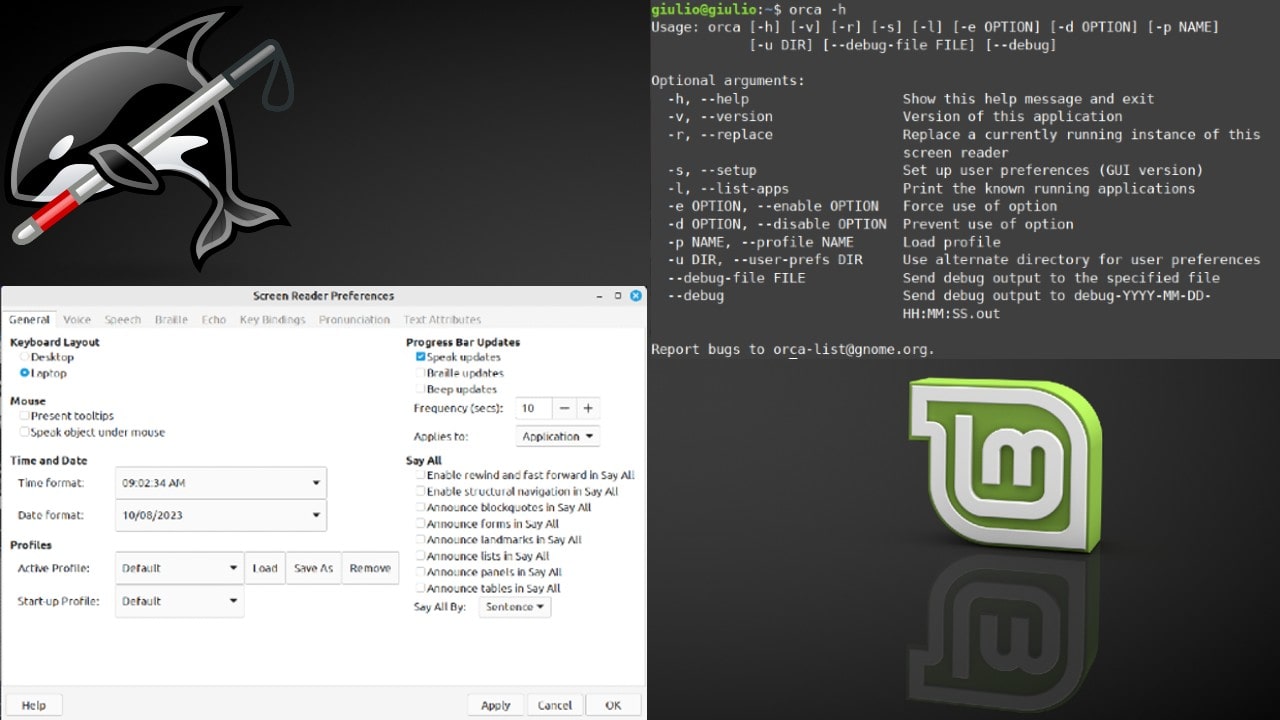Screen dimensions: 1280x720
Task: Click the 'orca -h' command in terminal
Action: 817,9
